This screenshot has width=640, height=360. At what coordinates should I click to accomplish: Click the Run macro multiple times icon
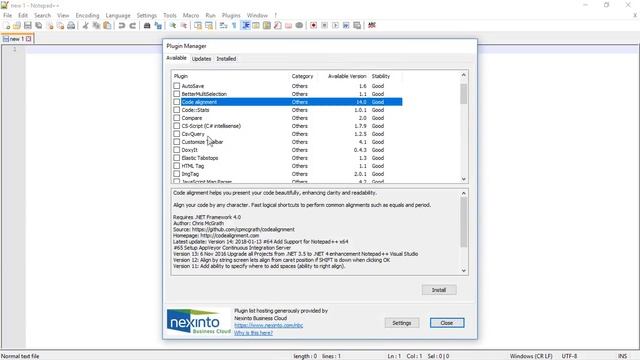346,26
